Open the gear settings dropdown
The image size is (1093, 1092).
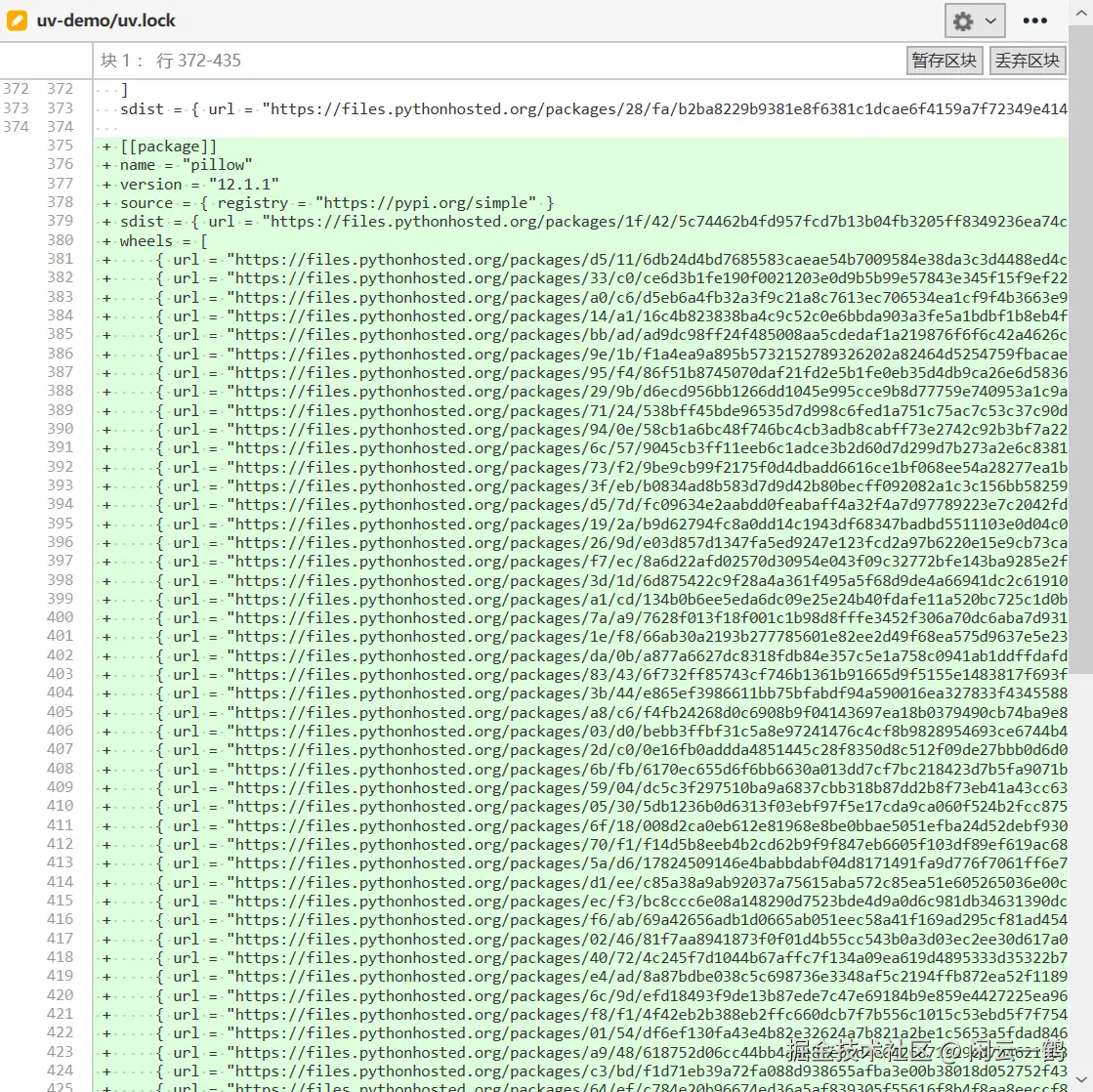975,21
